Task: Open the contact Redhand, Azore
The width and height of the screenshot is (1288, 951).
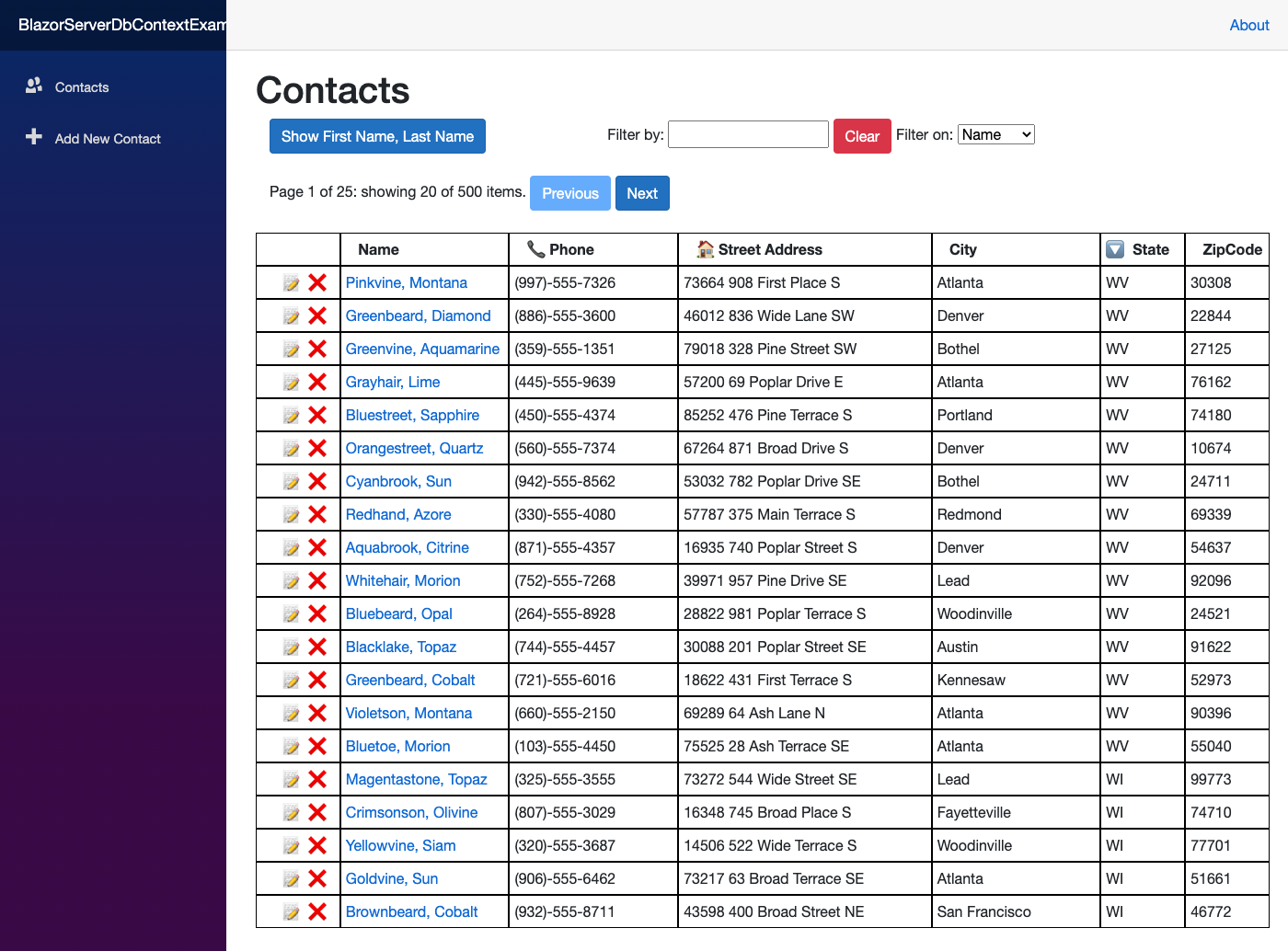Action: point(397,514)
